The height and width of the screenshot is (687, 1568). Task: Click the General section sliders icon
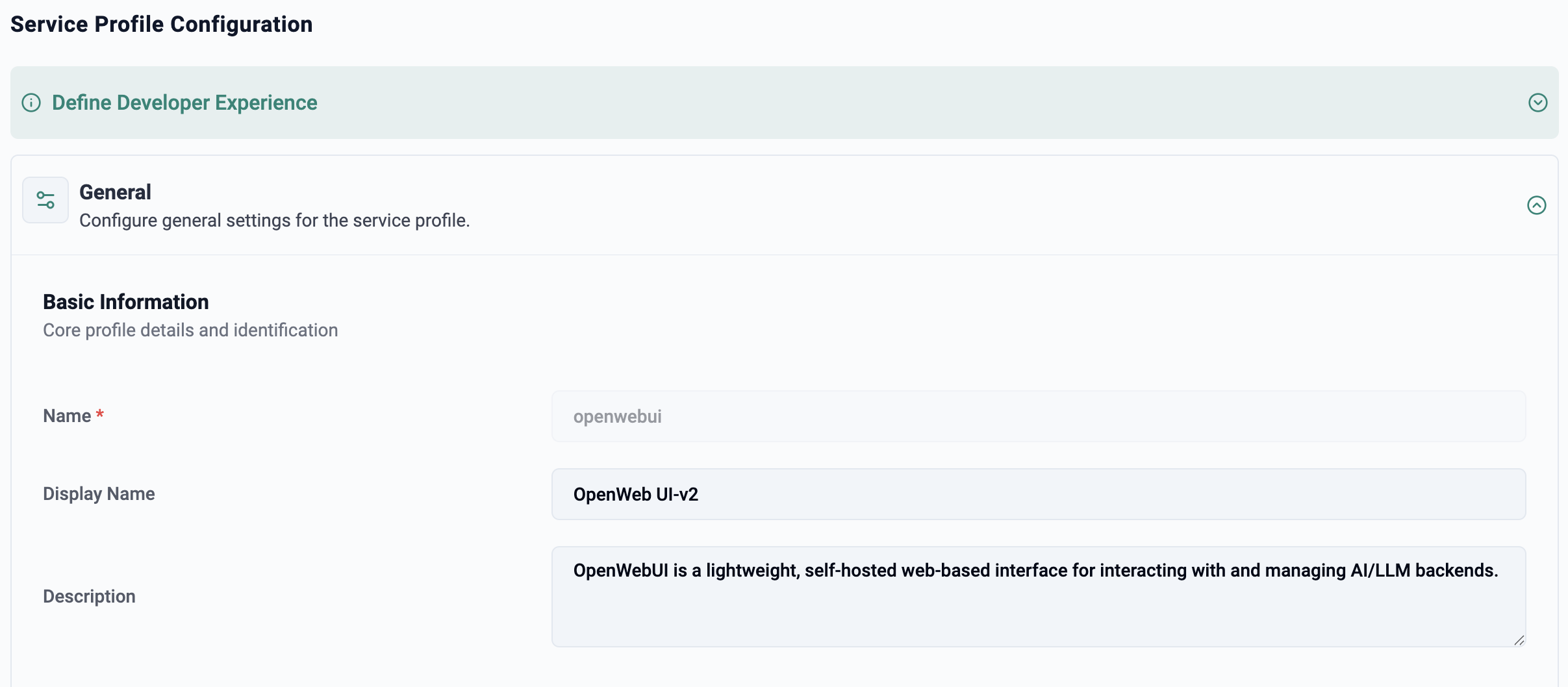tap(45, 200)
